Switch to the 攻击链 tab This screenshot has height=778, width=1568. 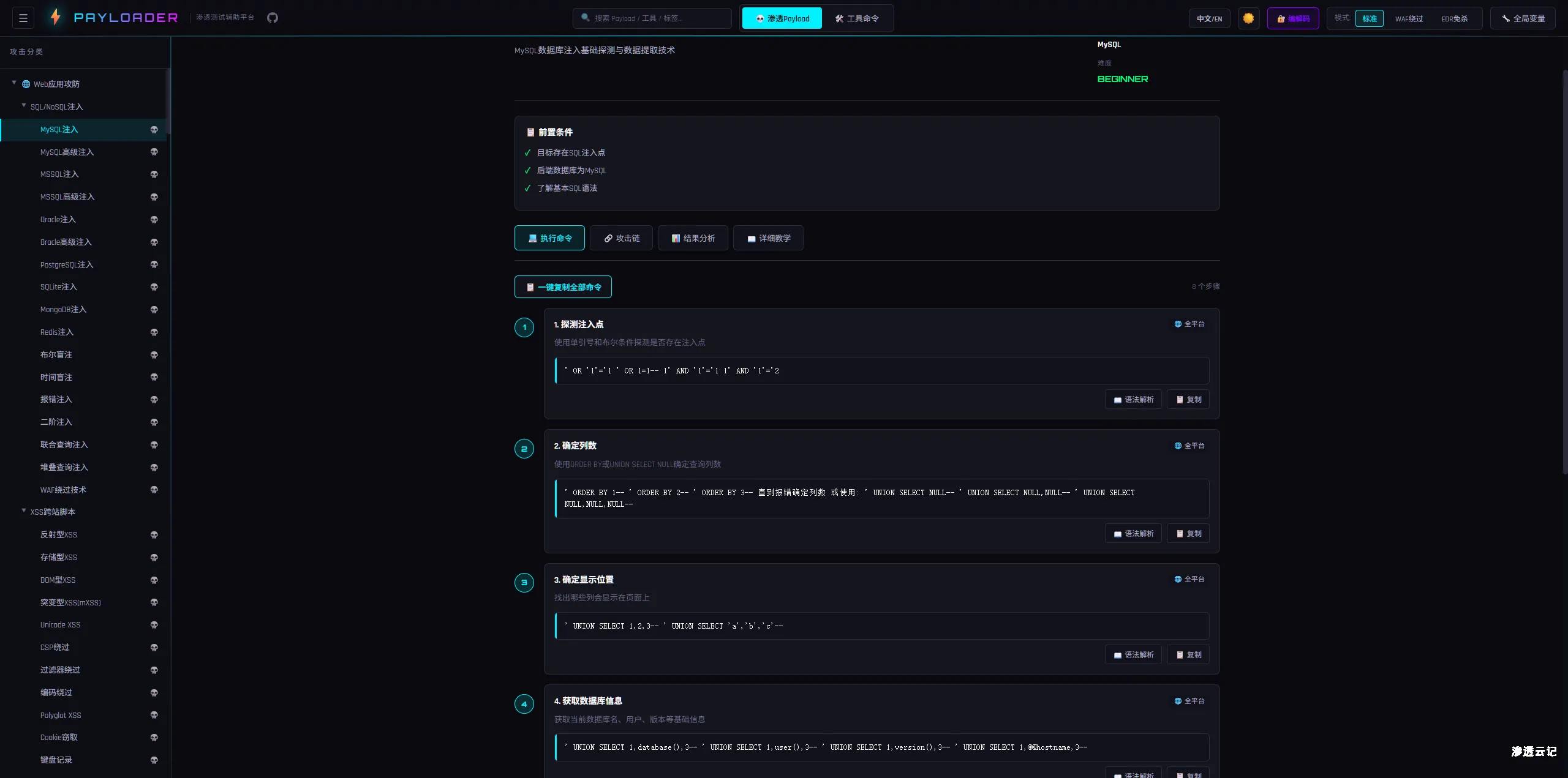click(x=620, y=238)
